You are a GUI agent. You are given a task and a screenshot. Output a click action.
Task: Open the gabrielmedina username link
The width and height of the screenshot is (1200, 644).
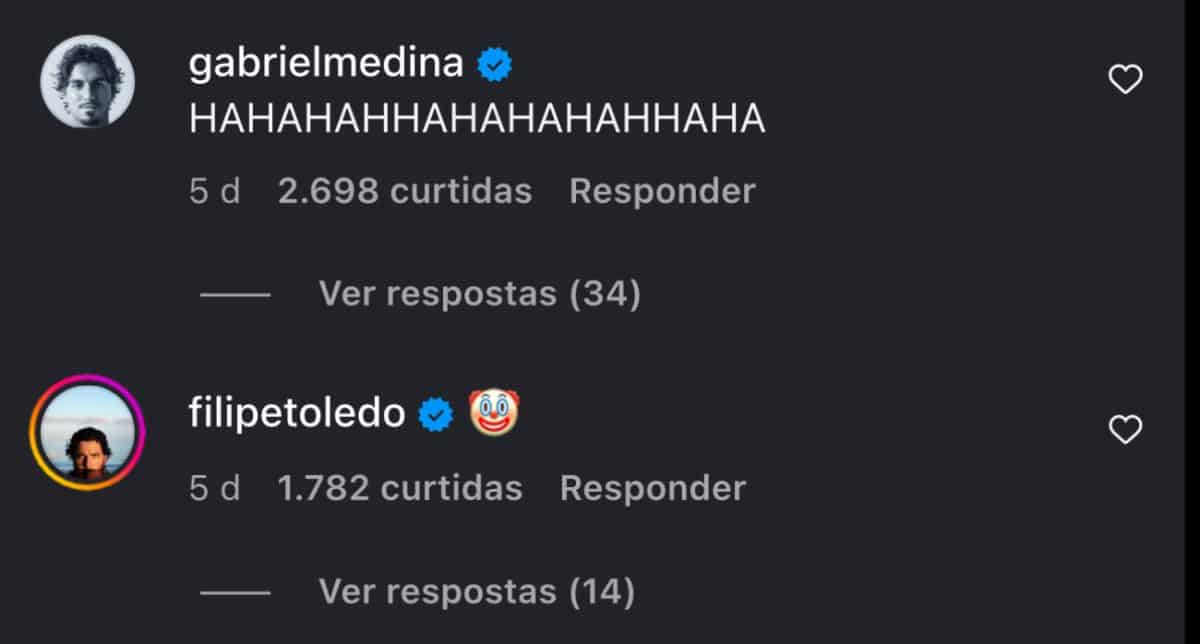coord(326,65)
